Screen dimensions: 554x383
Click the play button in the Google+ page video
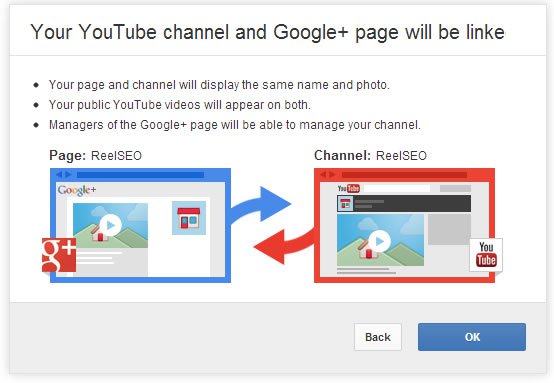[x=111, y=225]
